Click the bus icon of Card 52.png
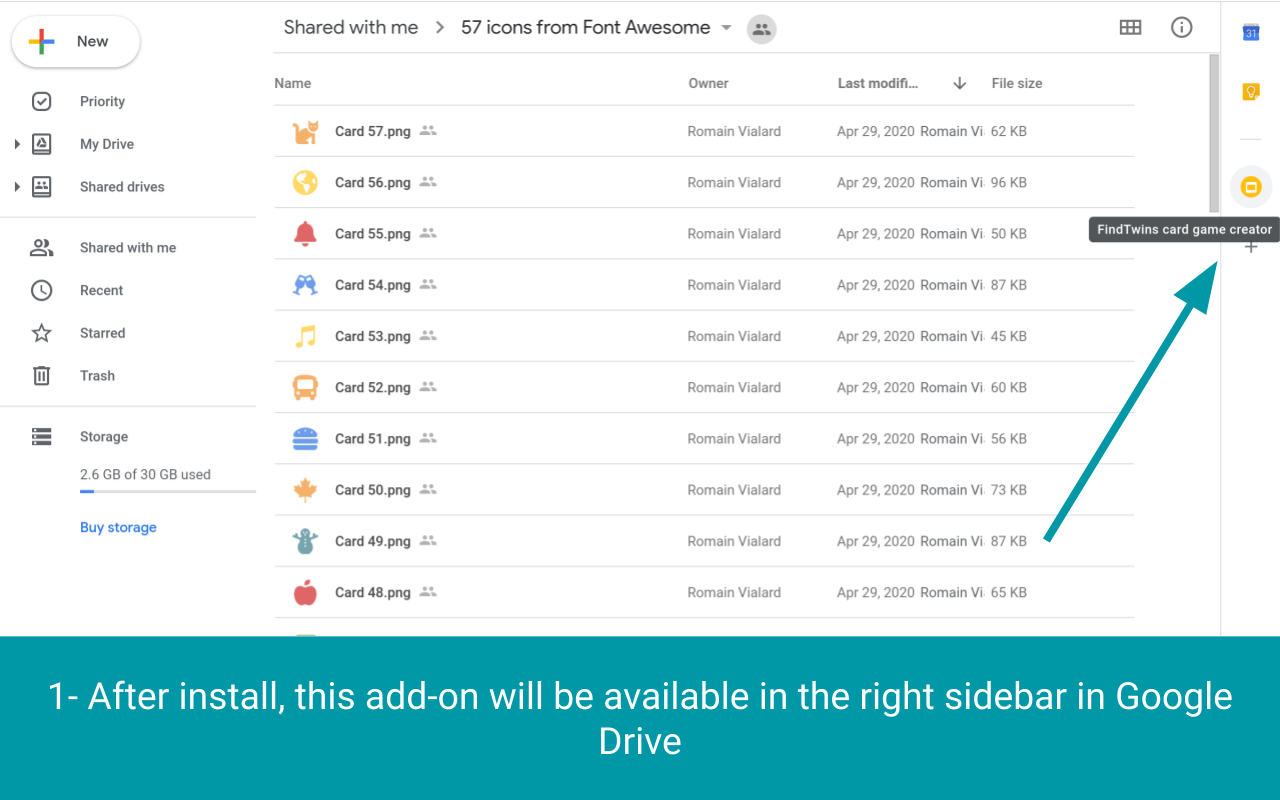Screen dimensions: 1280x800 (x=305, y=387)
